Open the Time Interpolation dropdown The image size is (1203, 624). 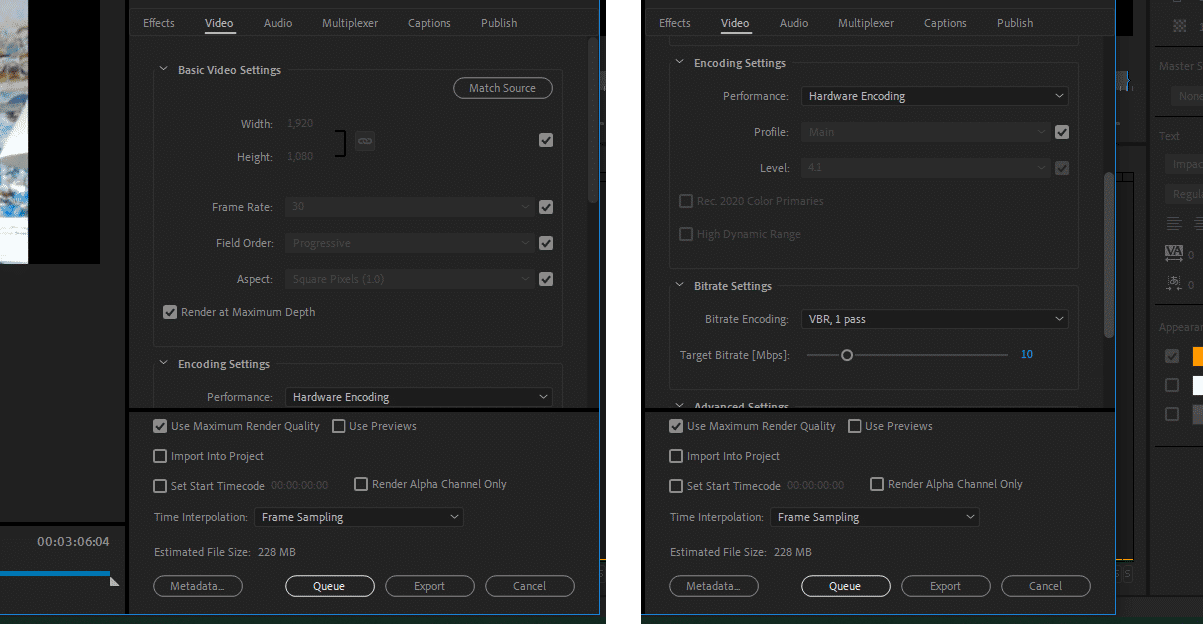click(358, 517)
